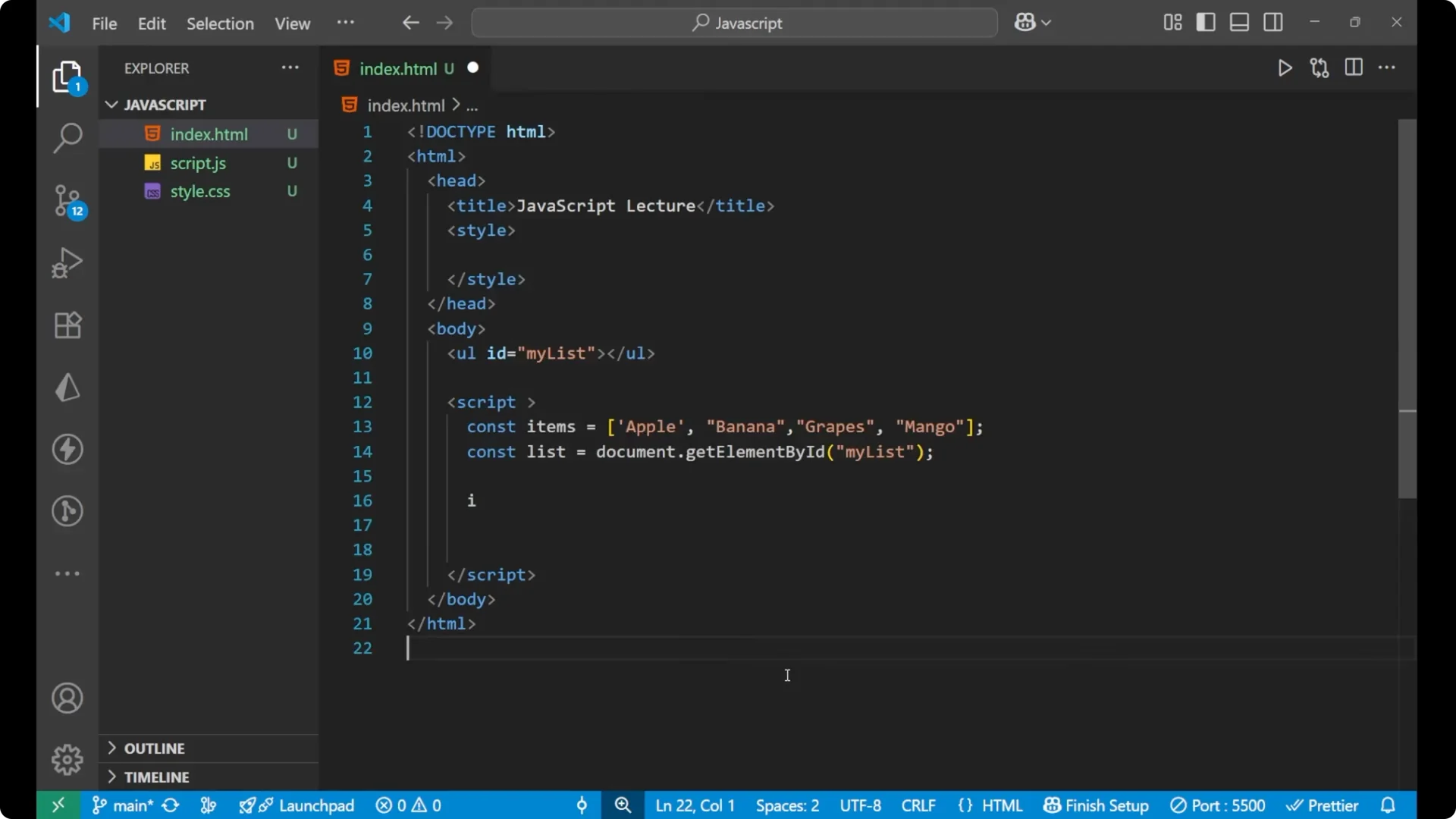1456x819 pixels.
Task: Click Finish Setup in the status bar
Action: (x=1096, y=805)
